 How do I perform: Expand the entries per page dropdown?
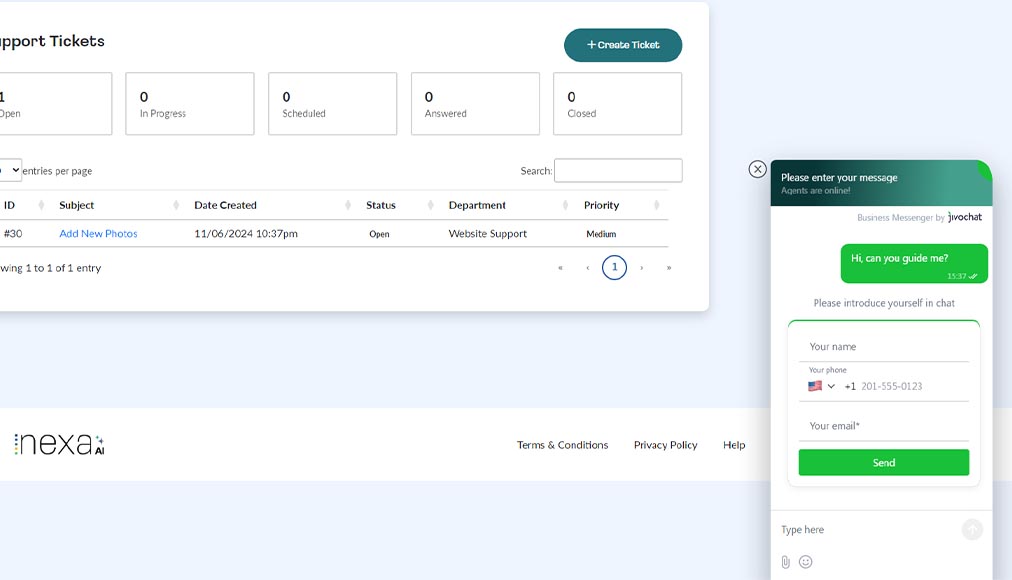[10, 170]
